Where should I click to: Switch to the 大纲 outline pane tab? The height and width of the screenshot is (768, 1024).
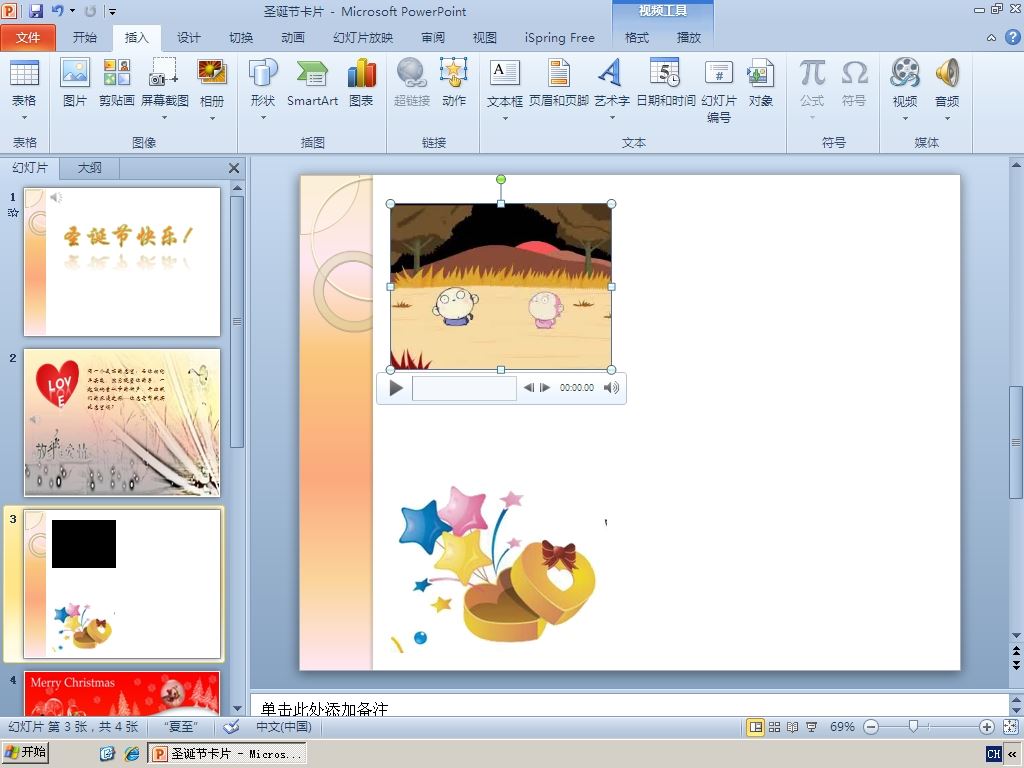(x=89, y=168)
